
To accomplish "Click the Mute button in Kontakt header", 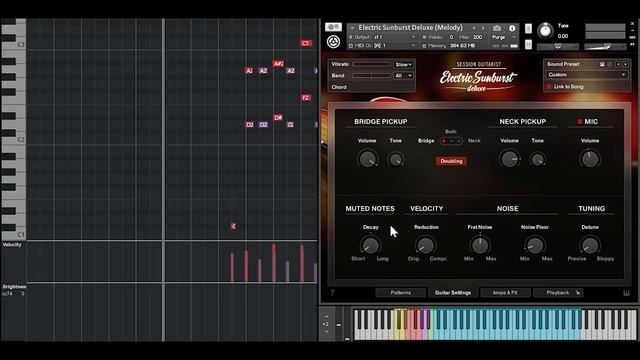I will (x=528, y=44).
